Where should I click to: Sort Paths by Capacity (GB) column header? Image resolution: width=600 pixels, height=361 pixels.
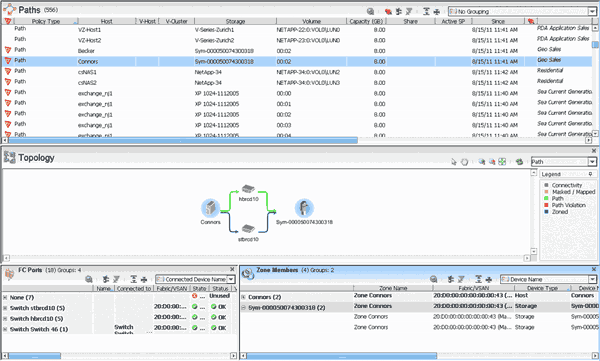(366, 21)
